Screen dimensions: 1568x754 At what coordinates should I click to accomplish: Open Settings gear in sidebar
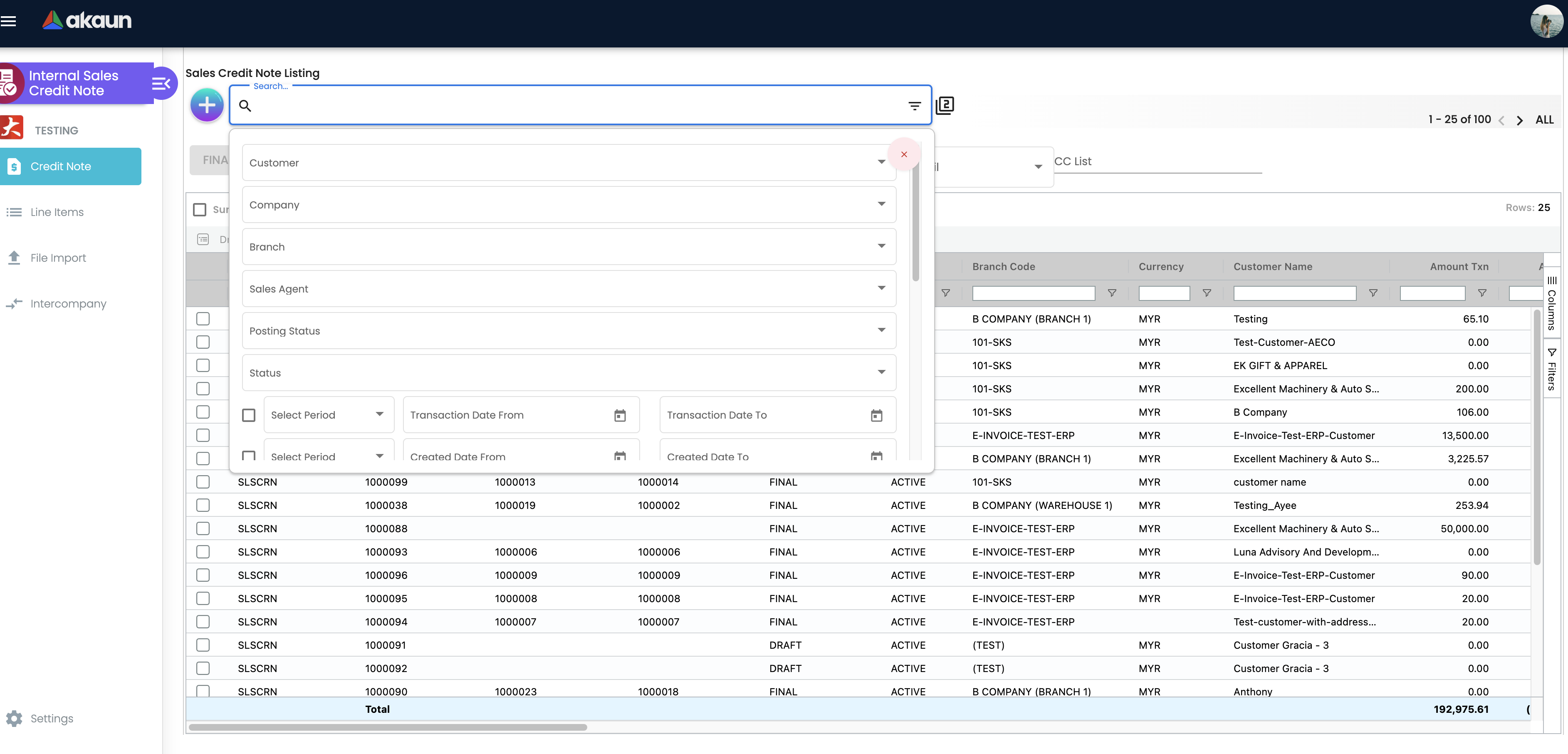[x=15, y=719]
